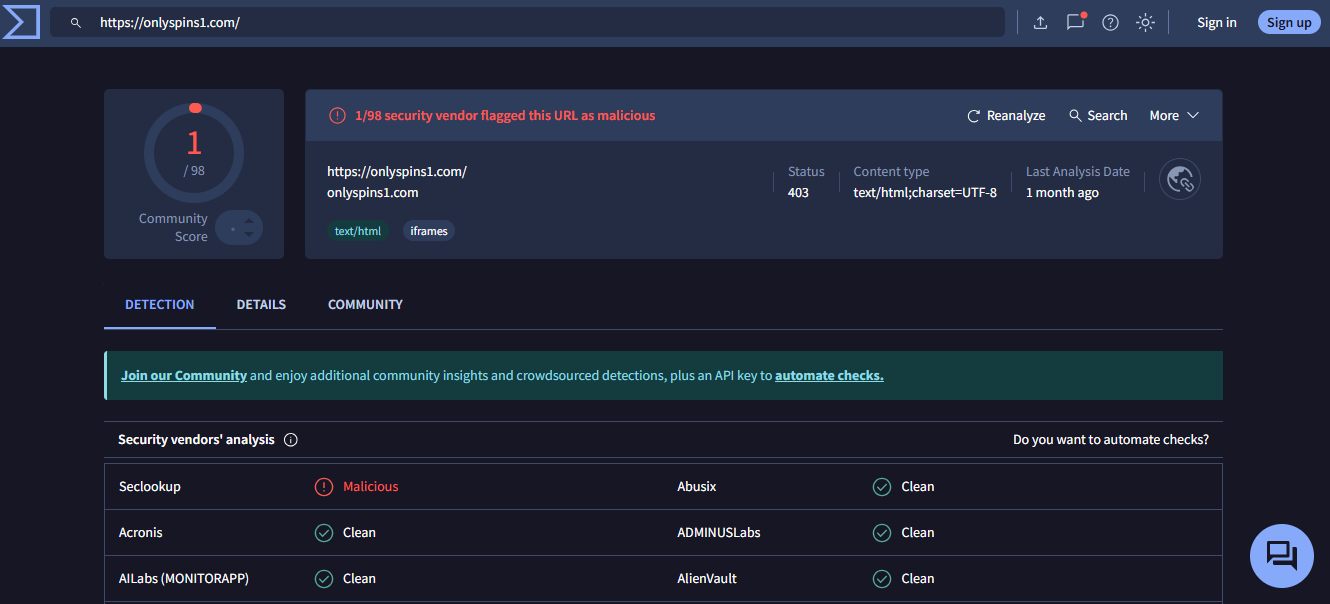Upvote using the Community Score up arrow
This screenshot has width=1330, height=604.
pos(247,220)
